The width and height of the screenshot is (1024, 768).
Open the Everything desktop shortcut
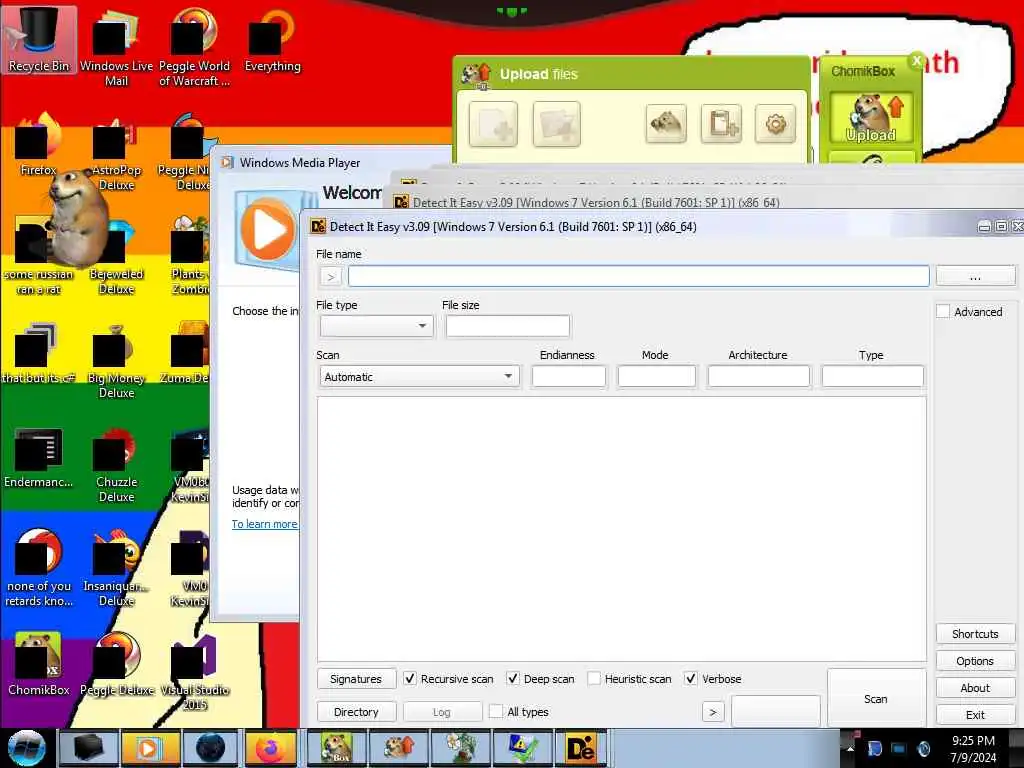click(272, 40)
